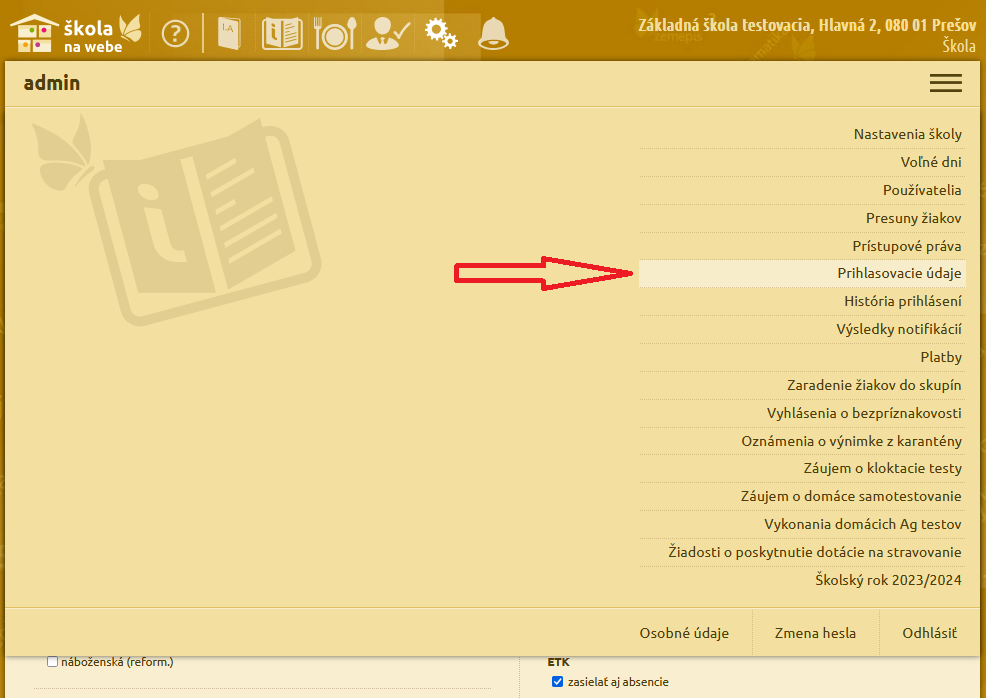Open the class register book icon
986x698 pixels.
[x=230, y=33]
